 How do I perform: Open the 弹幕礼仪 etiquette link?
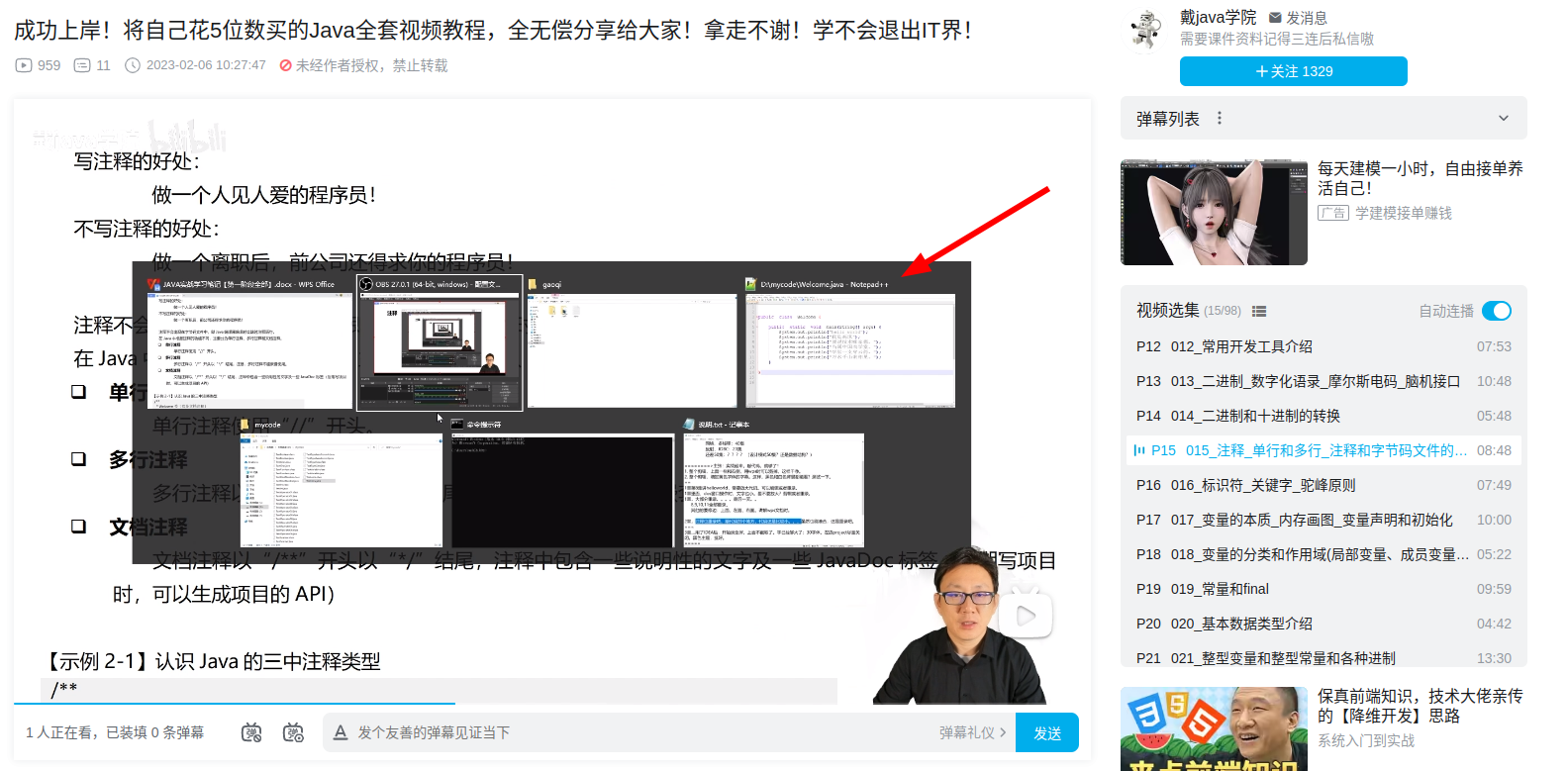[x=972, y=732]
